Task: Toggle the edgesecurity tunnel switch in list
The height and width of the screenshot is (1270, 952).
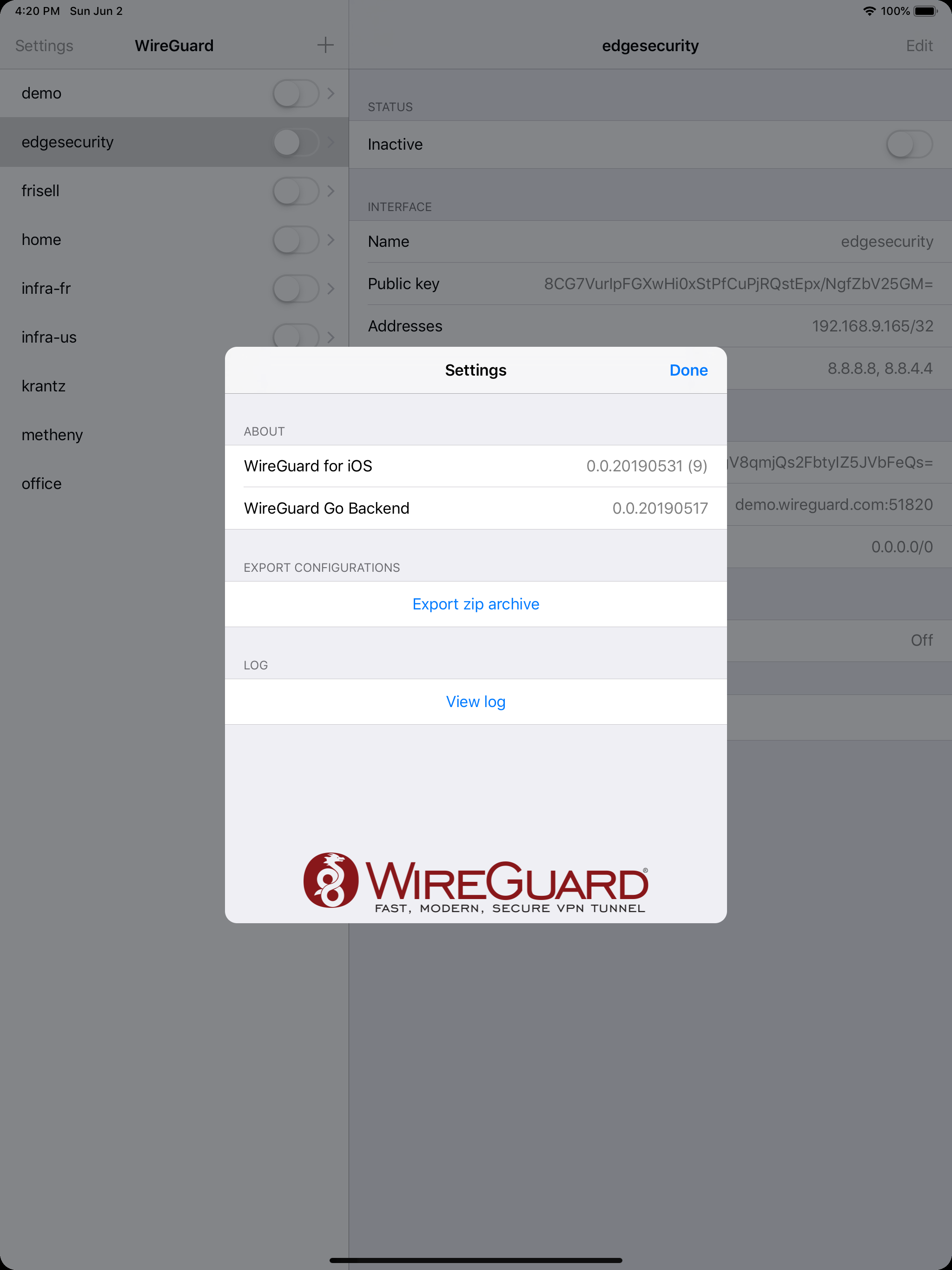Action: [x=296, y=142]
